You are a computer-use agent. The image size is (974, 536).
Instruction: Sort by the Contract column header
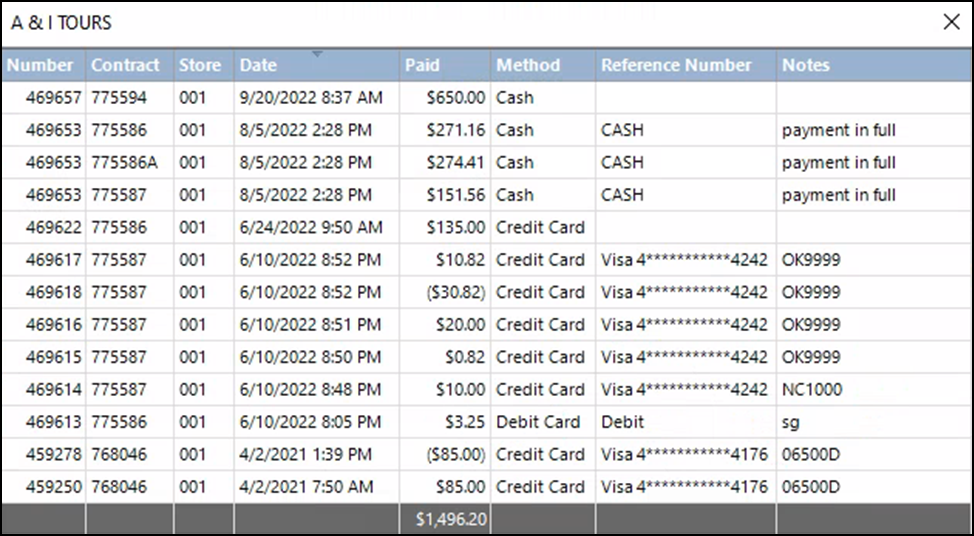click(x=125, y=65)
